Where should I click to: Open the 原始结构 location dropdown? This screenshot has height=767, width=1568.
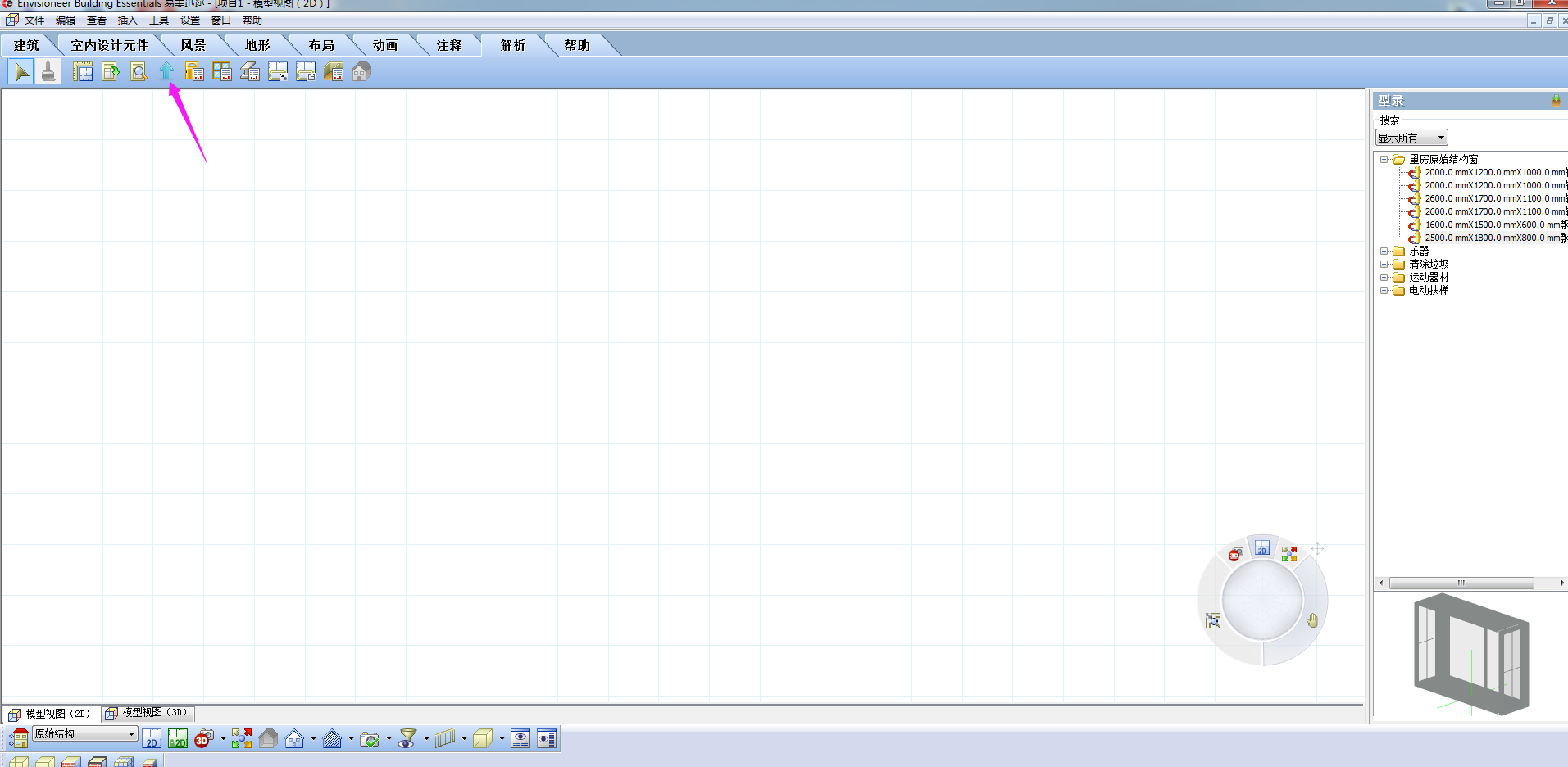click(x=84, y=734)
